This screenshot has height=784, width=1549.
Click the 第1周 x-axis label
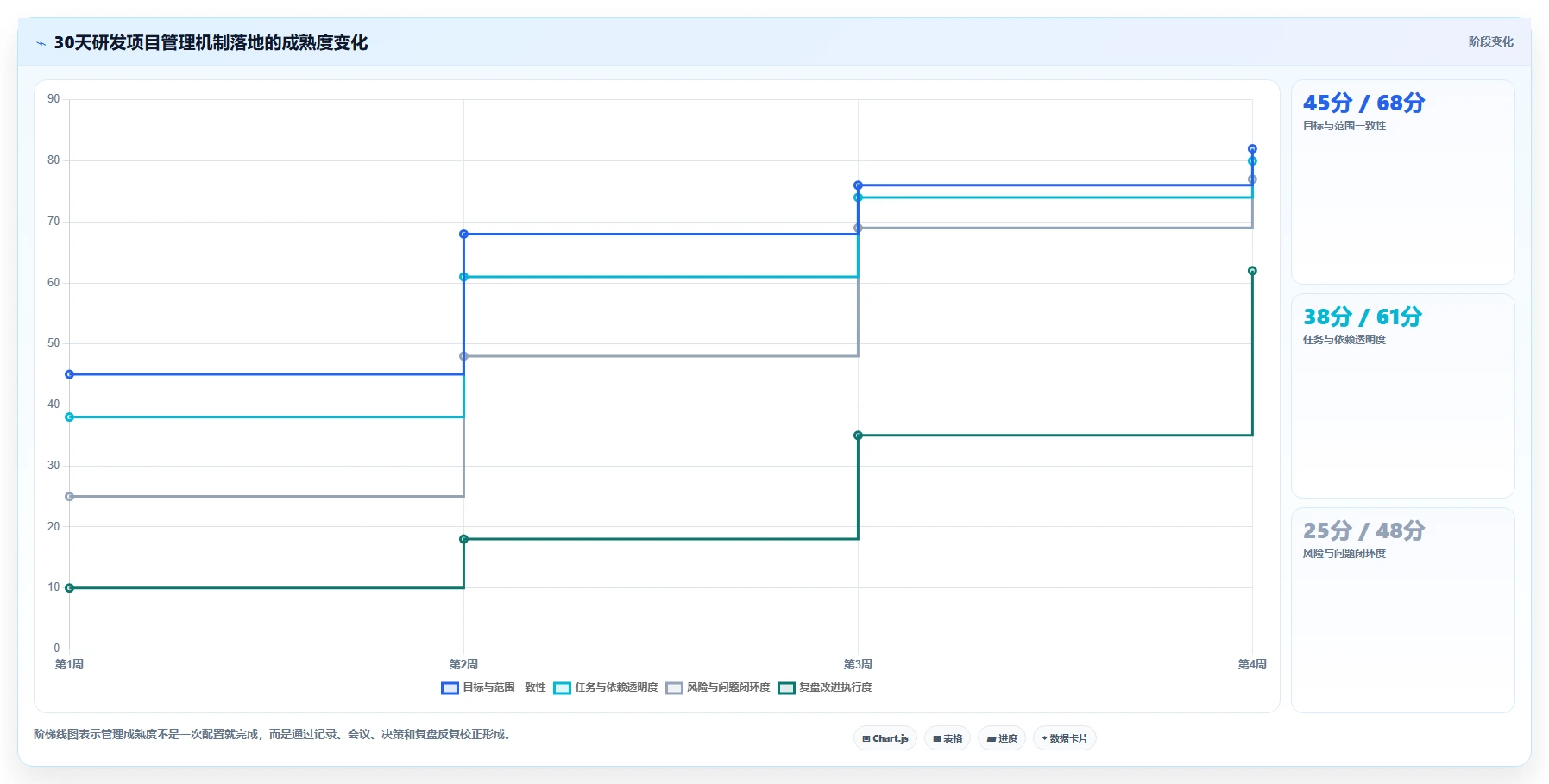(69, 664)
